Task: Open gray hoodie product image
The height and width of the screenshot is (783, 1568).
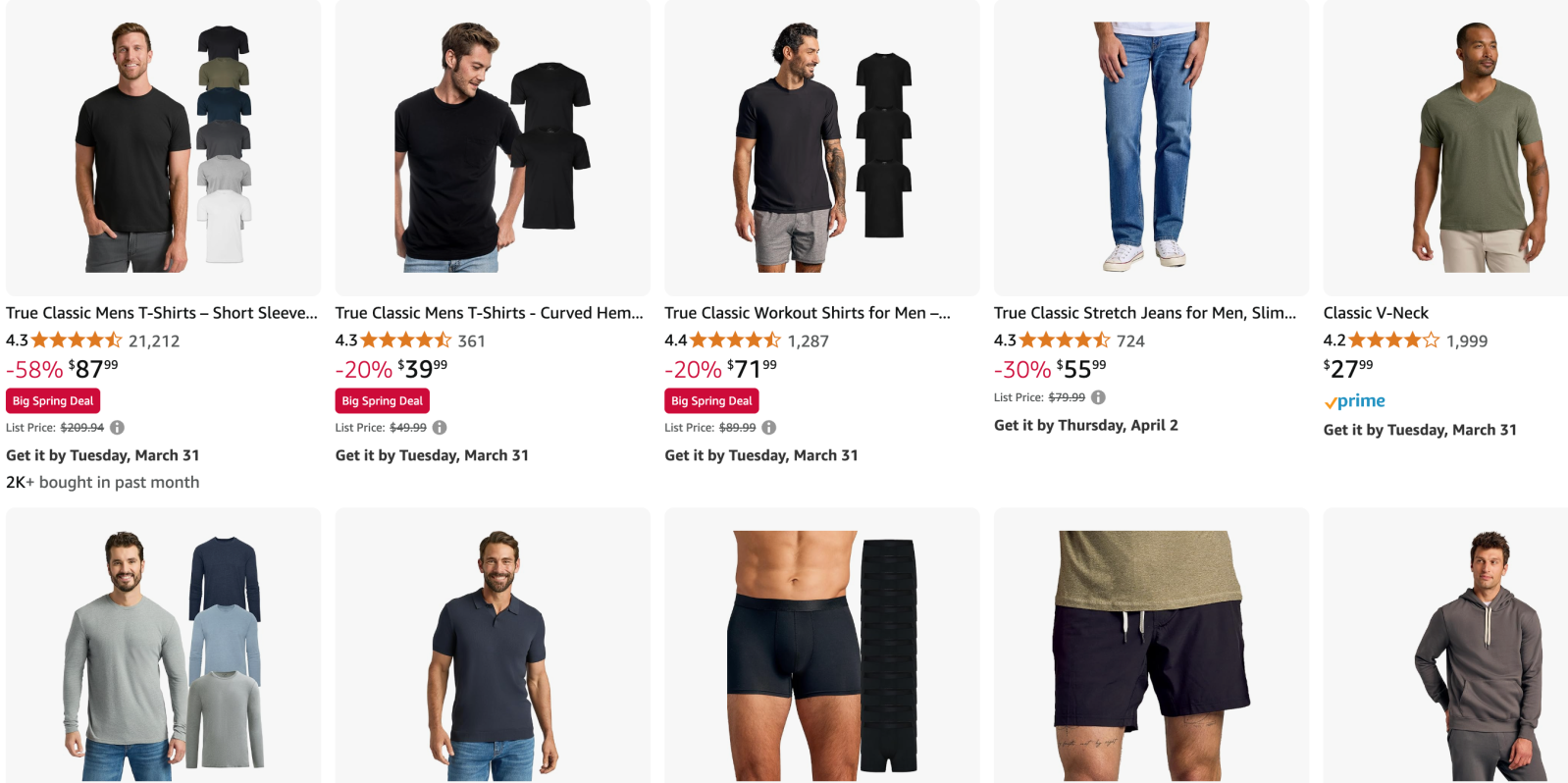Action: pos(1446,646)
